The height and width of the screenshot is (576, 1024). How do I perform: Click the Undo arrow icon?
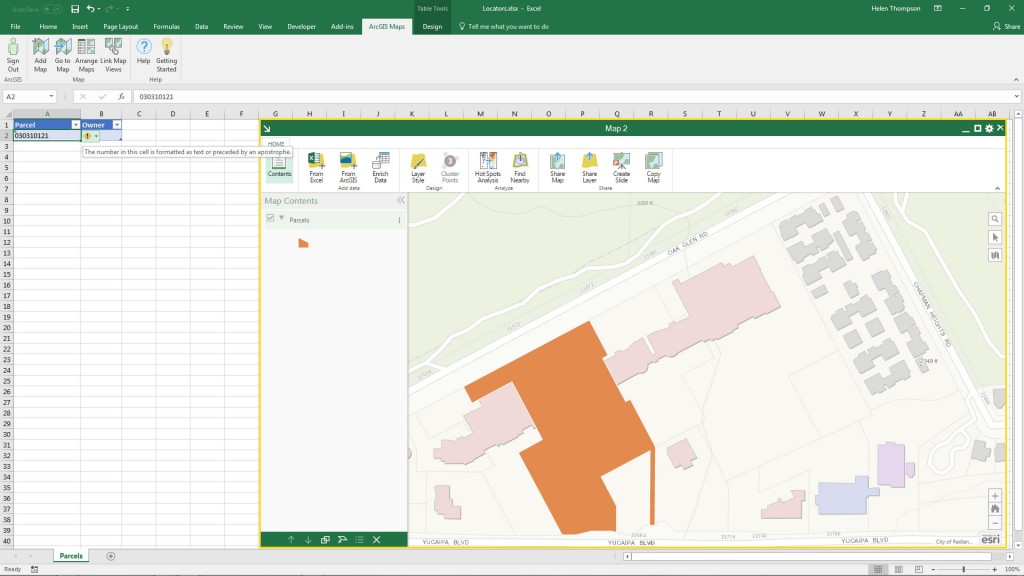coord(90,9)
